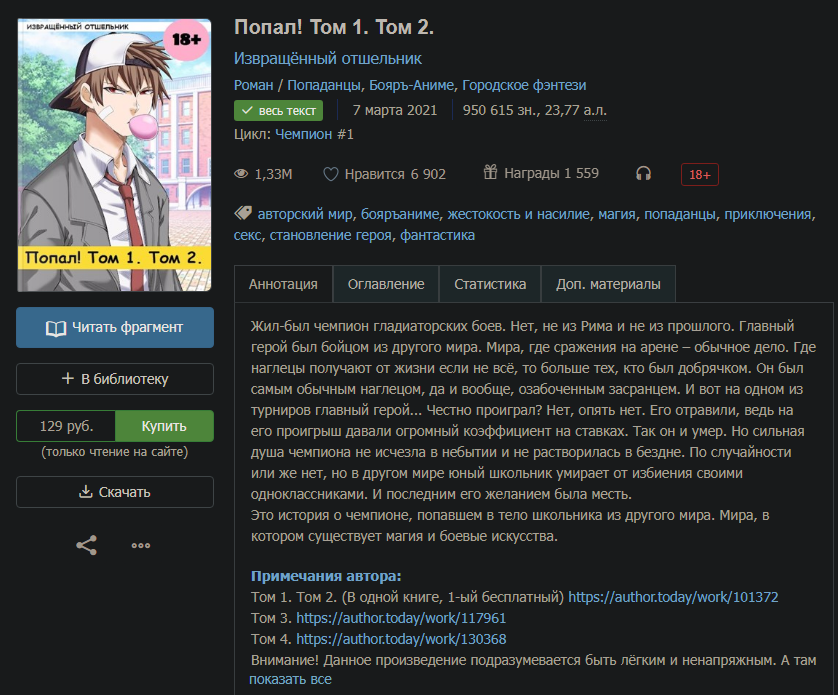Image resolution: width=838 pixels, height=695 pixels.
Task: Add book with В библиотеку button
Action: 115,379
